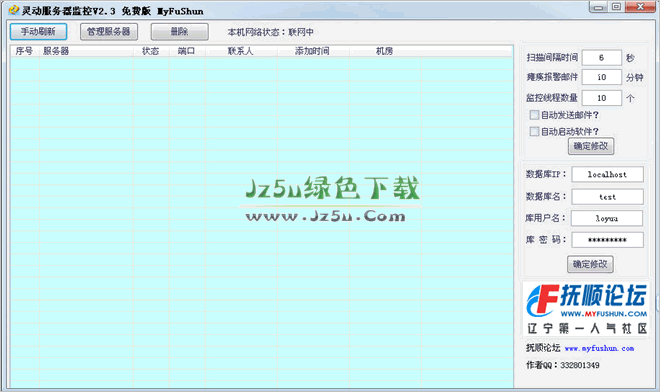This screenshot has width=660, height=392.
Task: Click the 删除 delete button
Action: (x=179, y=32)
